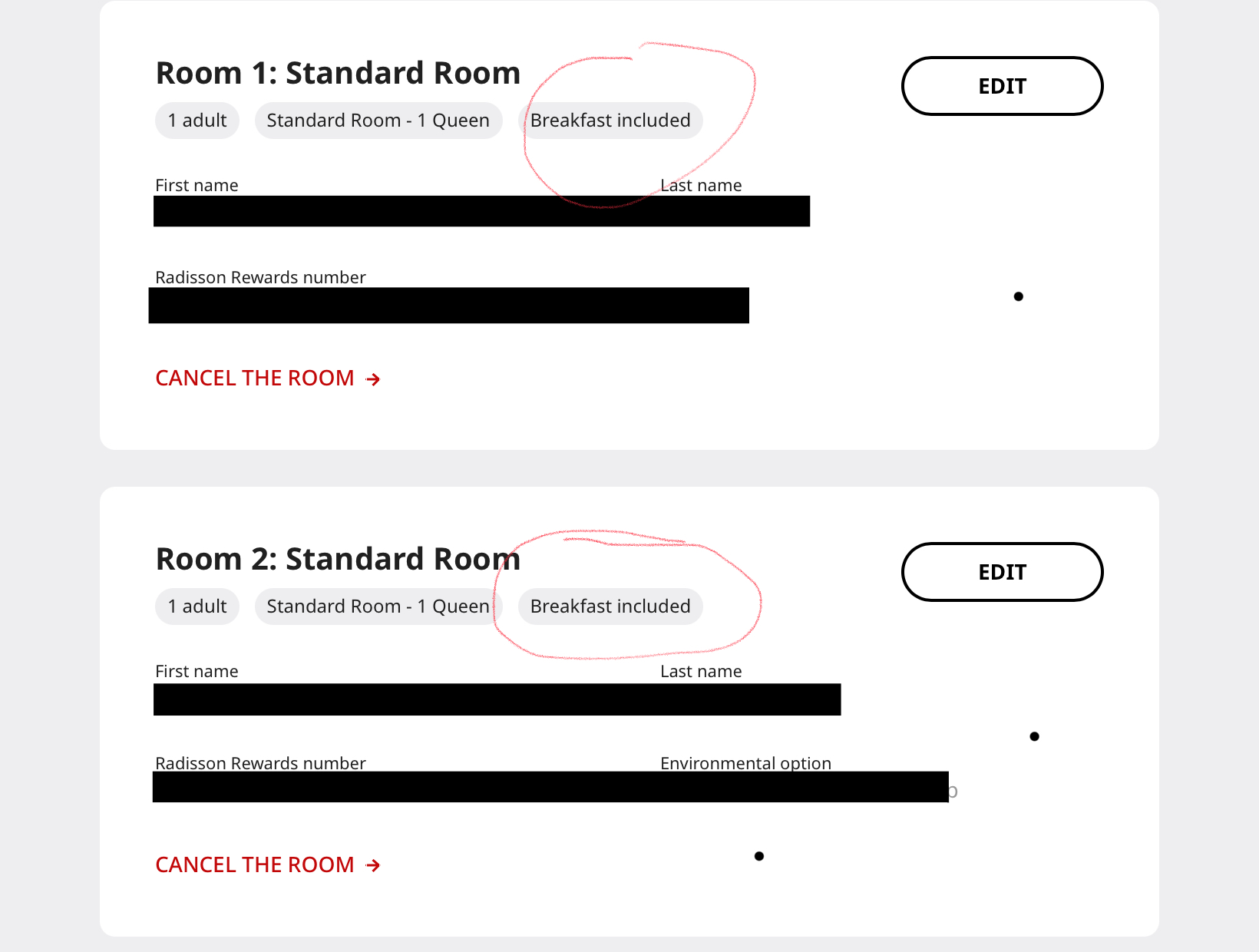Image resolution: width=1259 pixels, height=952 pixels.
Task: Click Room 1's "Breakfast included" tag
Action: coord(610,121)
